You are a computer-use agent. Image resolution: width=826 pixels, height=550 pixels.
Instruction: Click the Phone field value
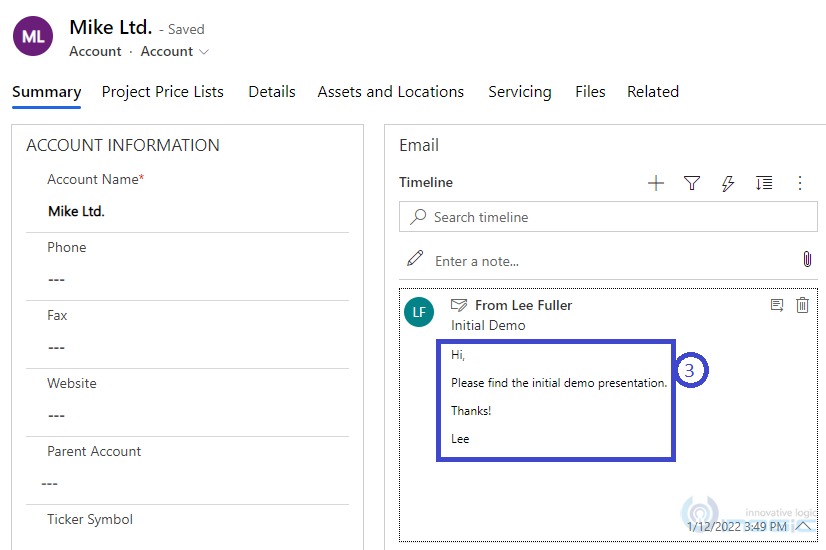pos(190,279)
